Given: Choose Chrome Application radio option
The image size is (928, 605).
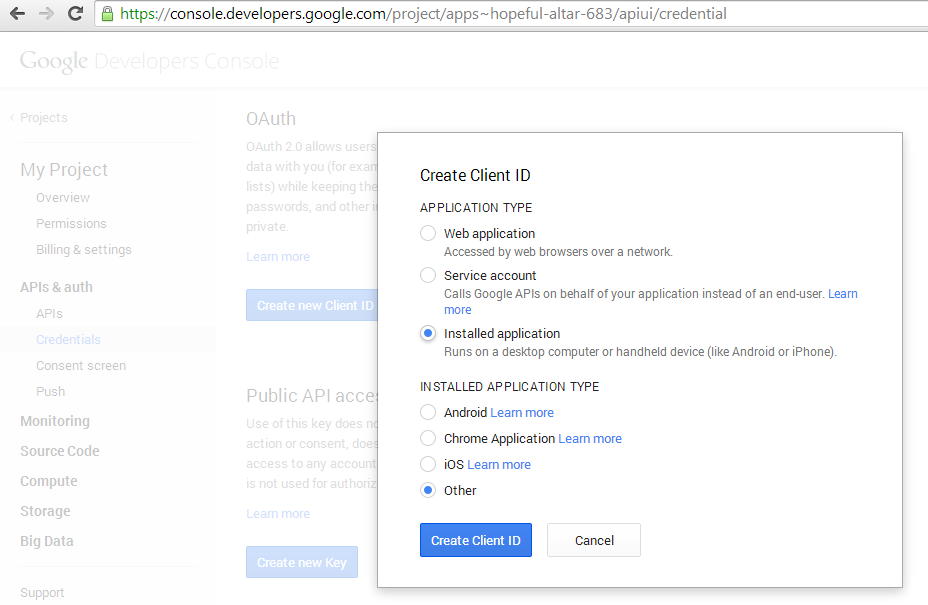Looking at the screenshot, I should (428, 438).
